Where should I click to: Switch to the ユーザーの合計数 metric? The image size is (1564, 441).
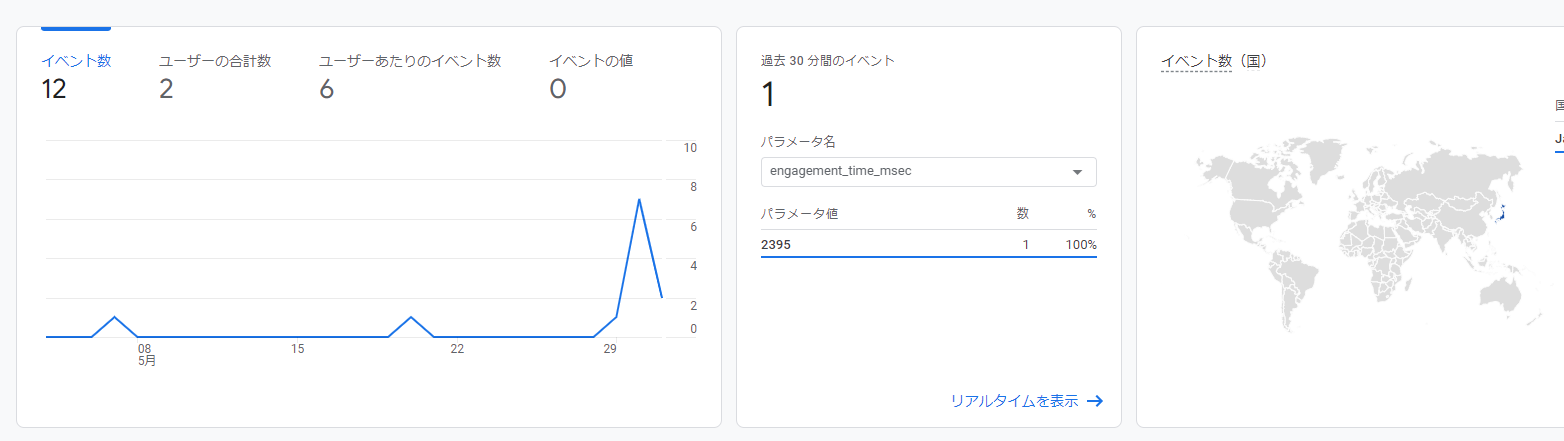214,76
